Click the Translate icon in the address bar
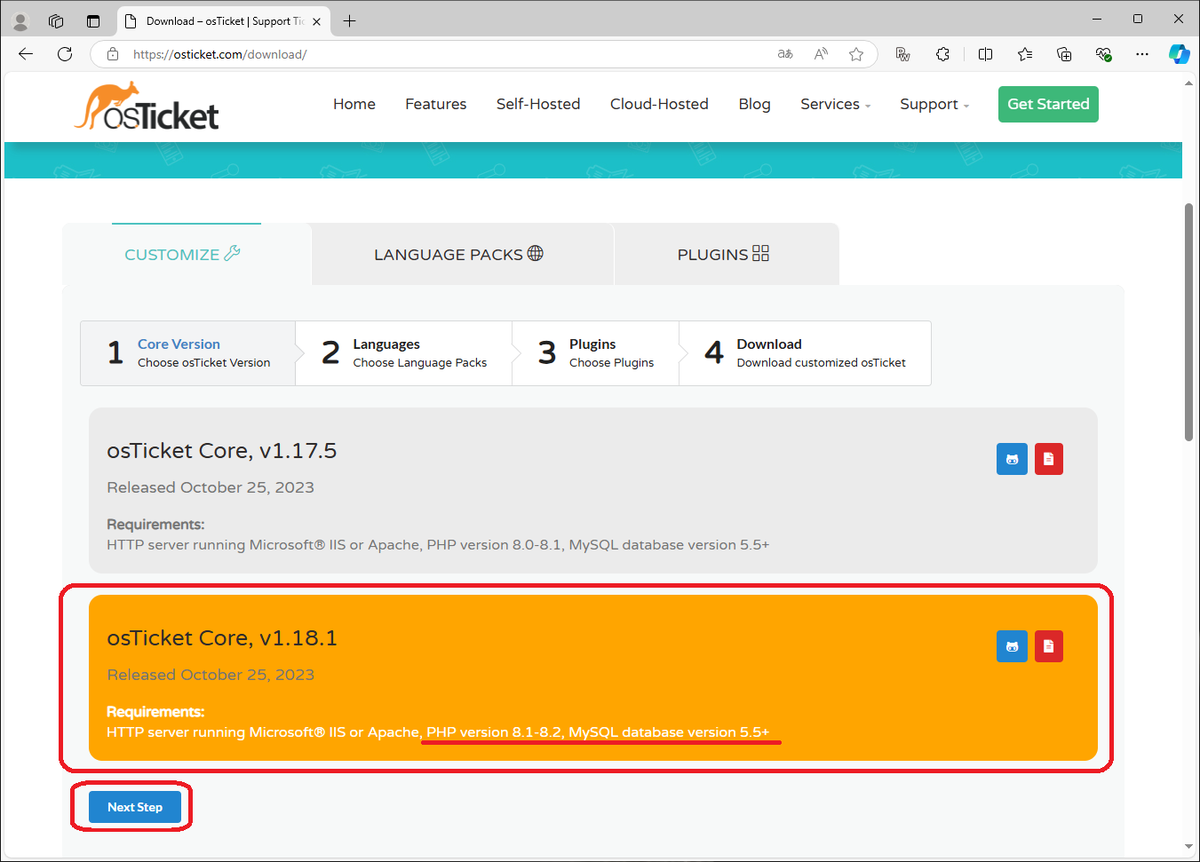The width and height of the screenshot is (1200, 862). click(x=785, y=54)
